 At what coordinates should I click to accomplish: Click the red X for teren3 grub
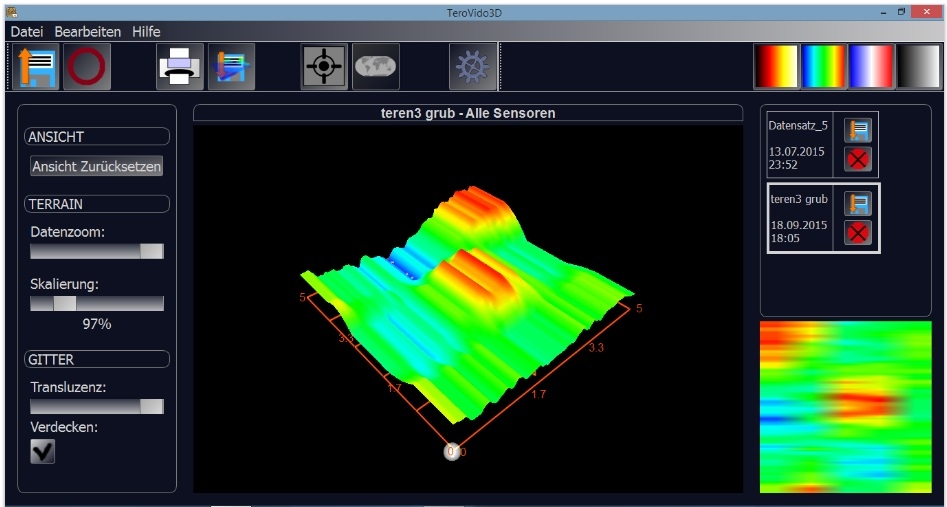857,233
